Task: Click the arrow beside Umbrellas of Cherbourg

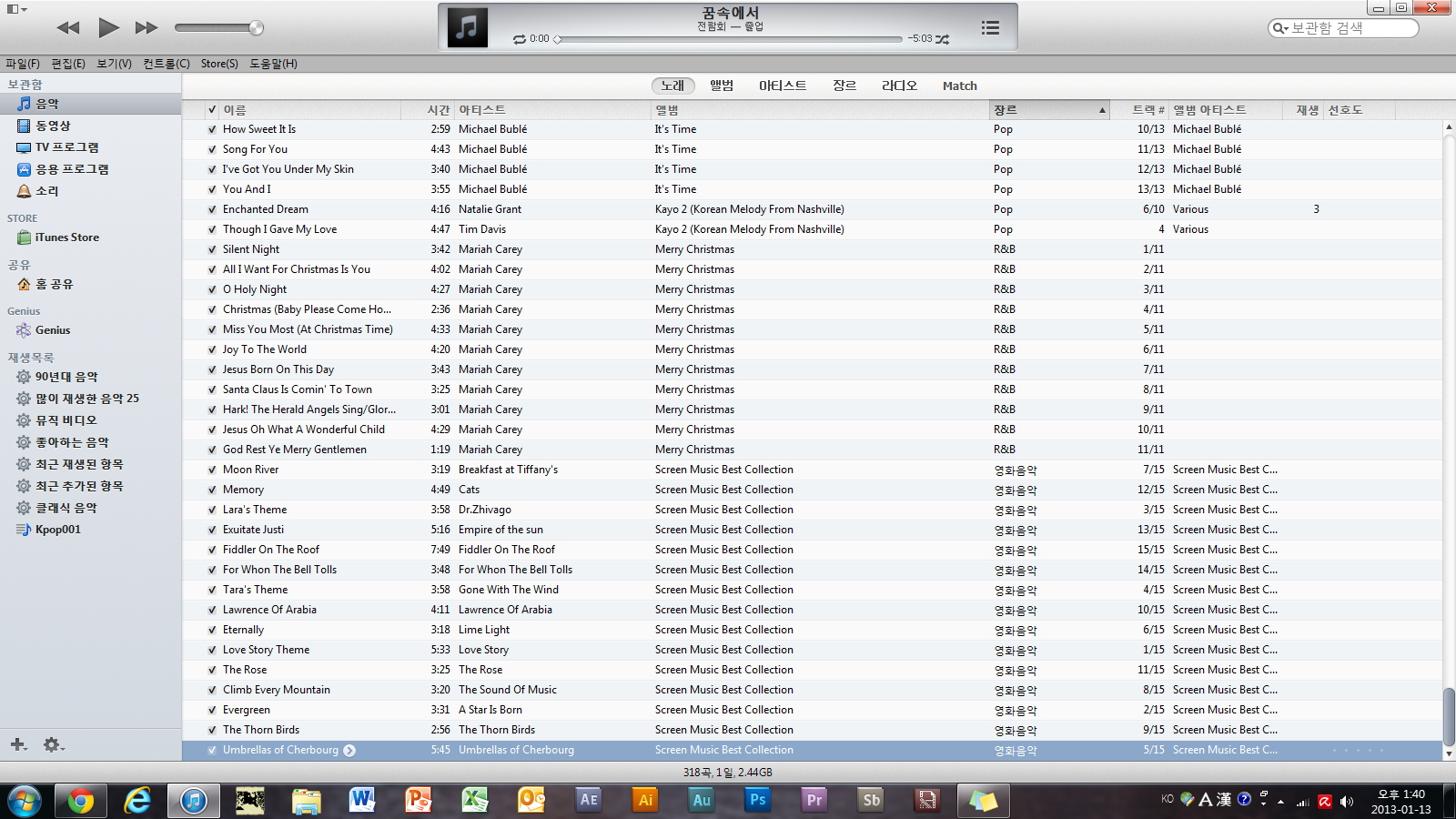Action: (349, 751)
